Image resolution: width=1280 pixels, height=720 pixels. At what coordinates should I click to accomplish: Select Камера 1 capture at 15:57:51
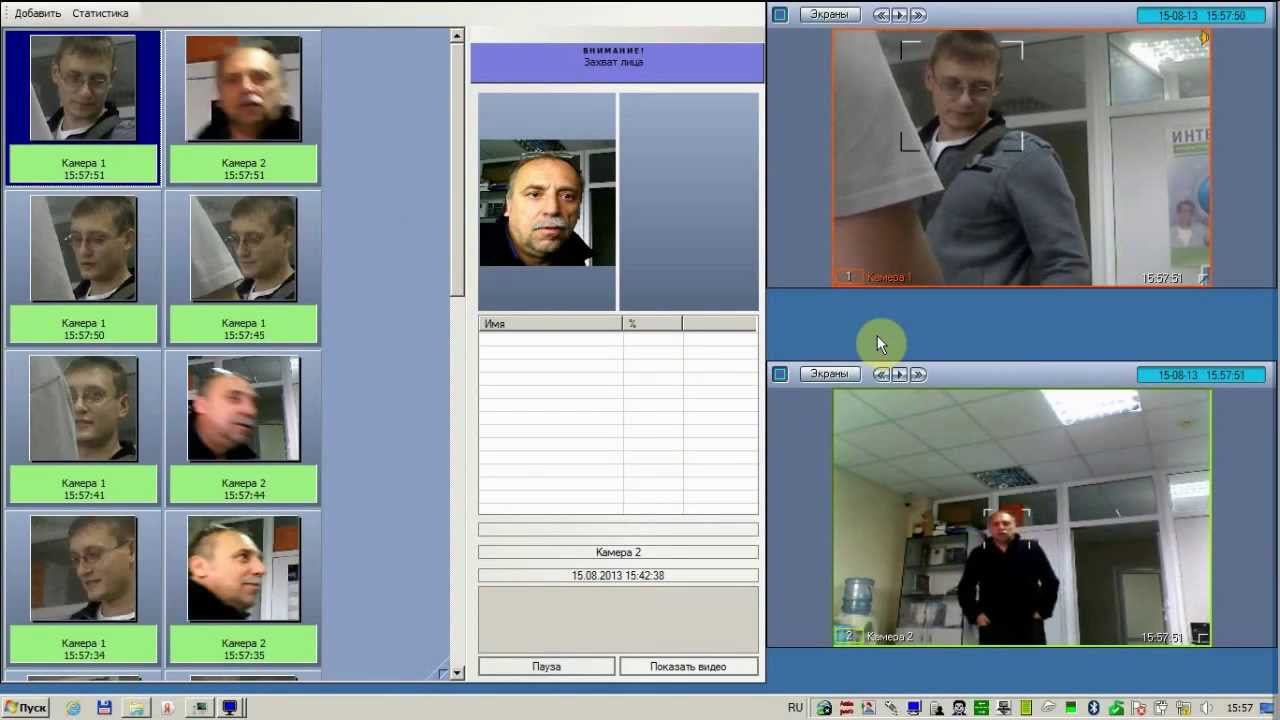(x=83, y=108)
